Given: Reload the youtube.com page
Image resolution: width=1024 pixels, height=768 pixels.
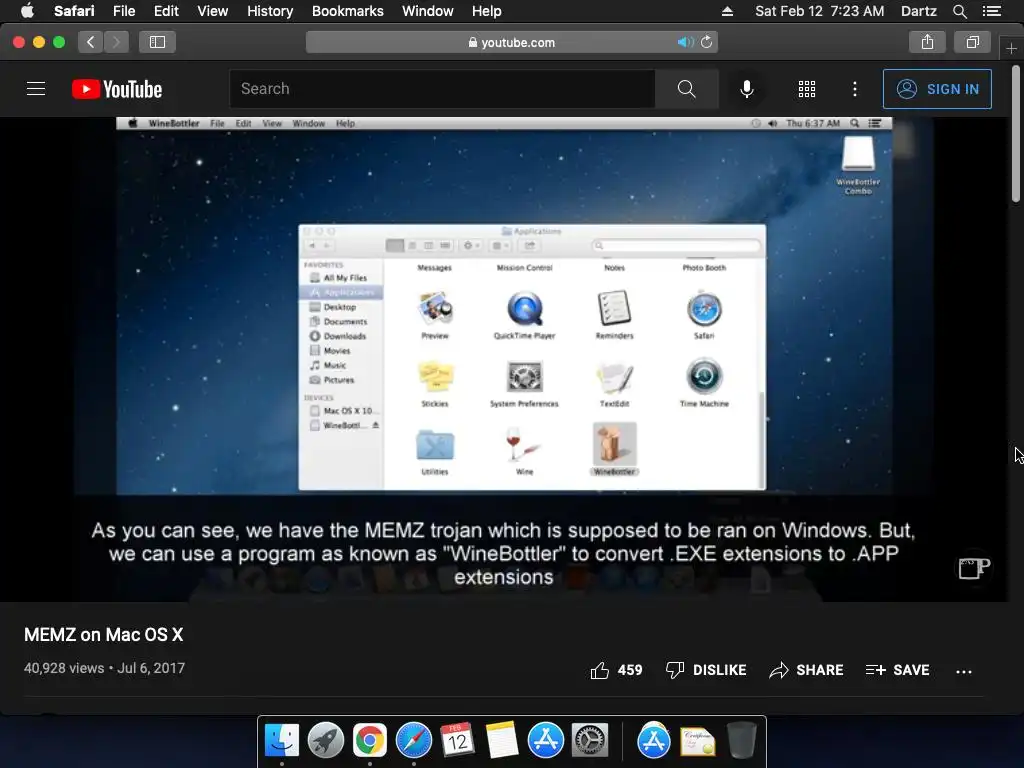Looking at the screenshot, I should pyautogui.click(x=707, y=42).
